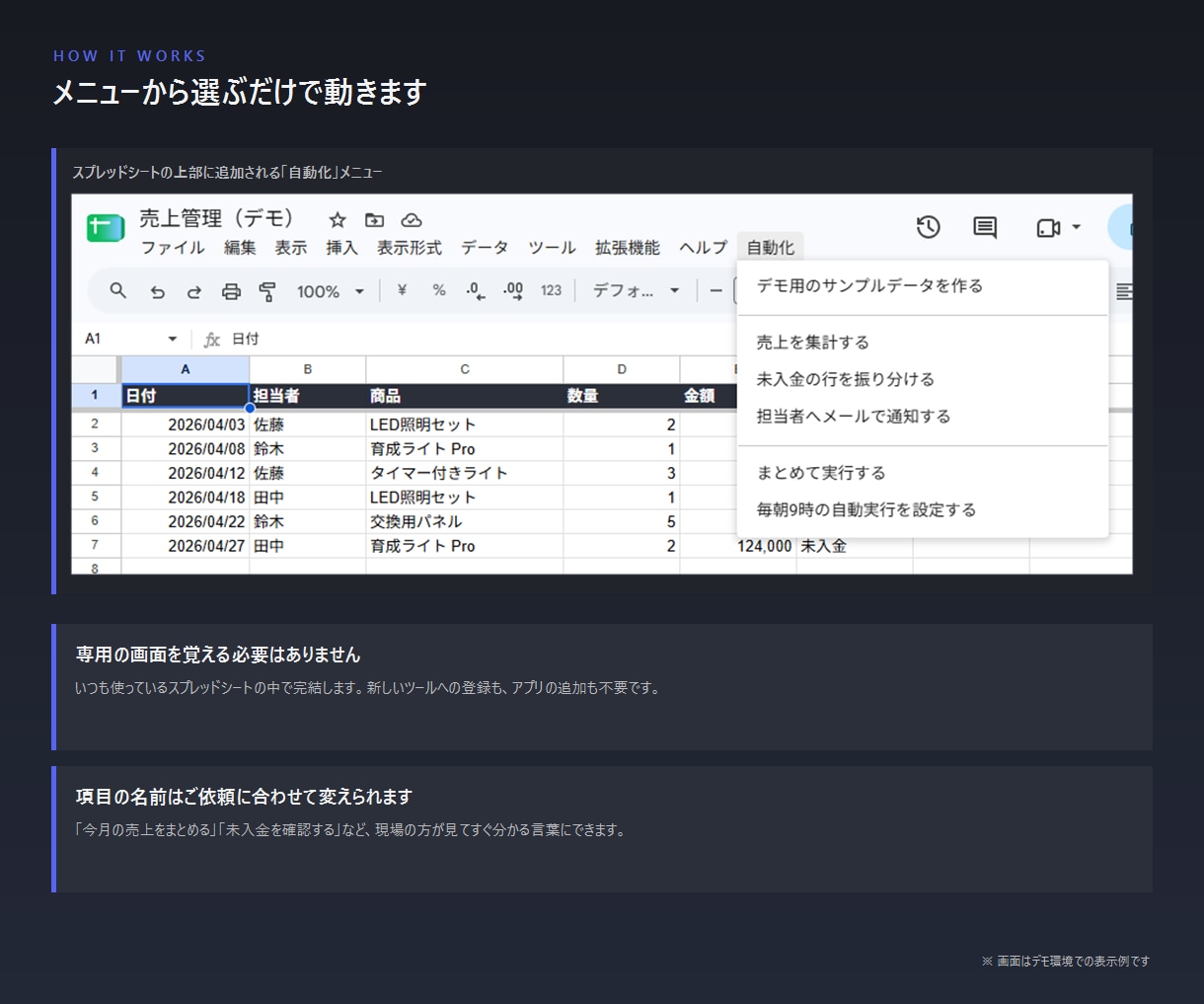Select column A header
Screen dimensions: 1204x1004
[x=186, y=369]
